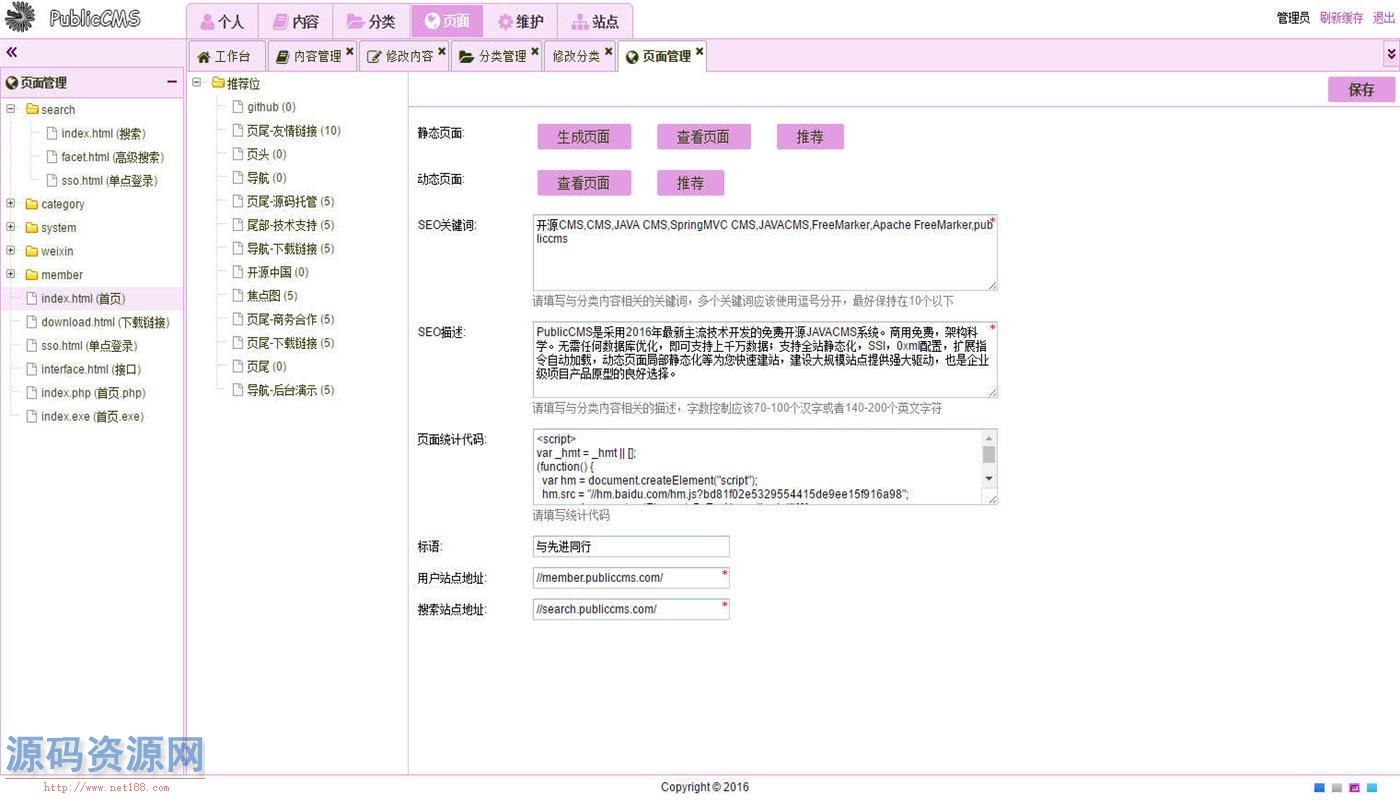Viewport: 1400px width, 800px height.
Task: Click the category folder icon
Action: pyautogui.click(x=32, y=204)
